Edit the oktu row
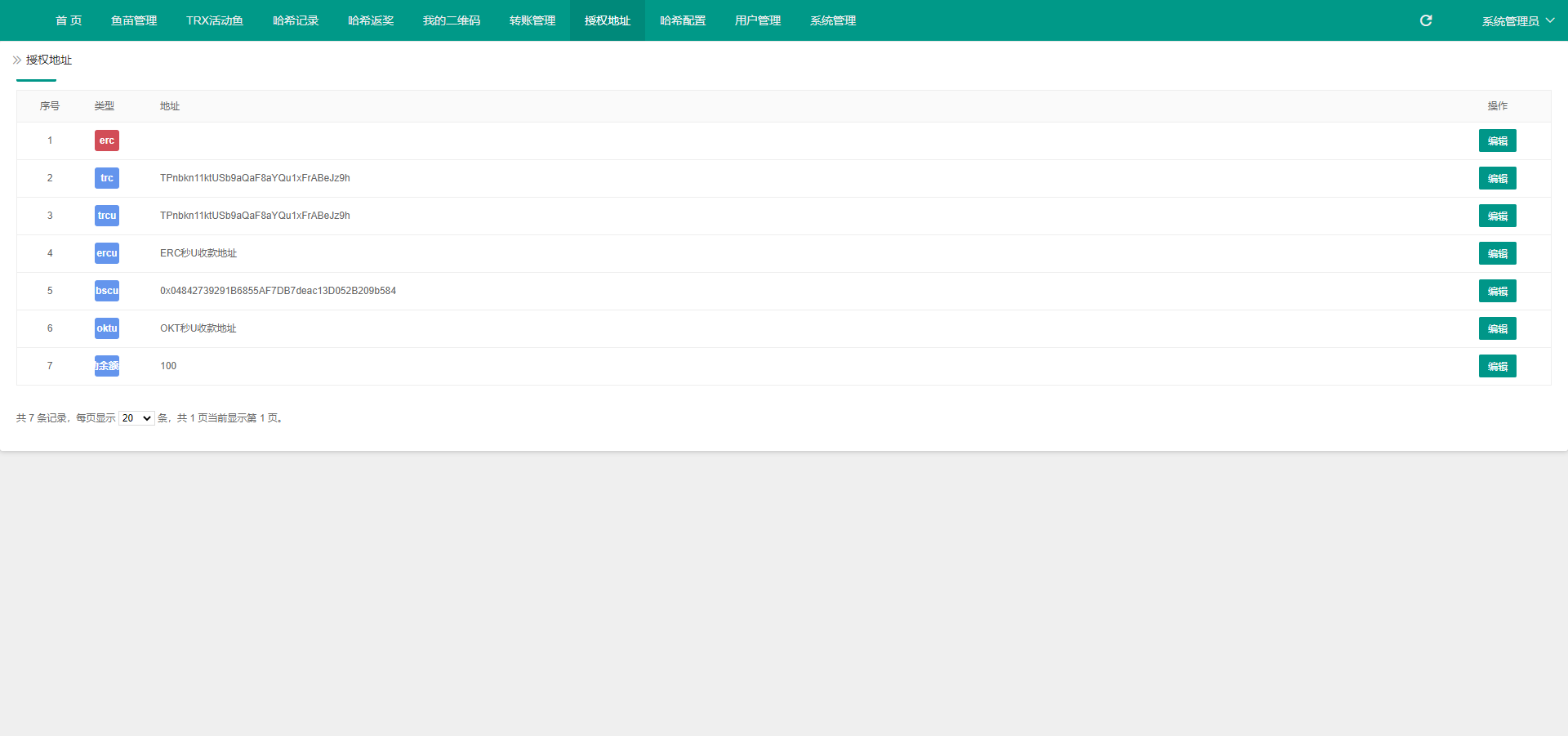Viewport: 1568px width, 736px height. click(1497, 328)
